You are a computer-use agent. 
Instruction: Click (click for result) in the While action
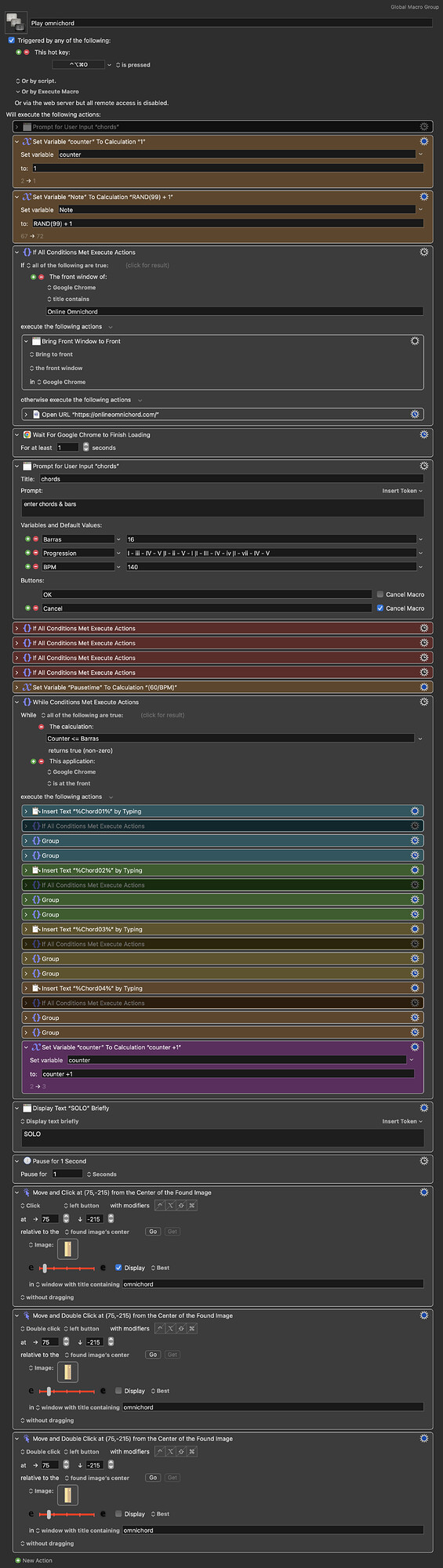tap(163, 715)
